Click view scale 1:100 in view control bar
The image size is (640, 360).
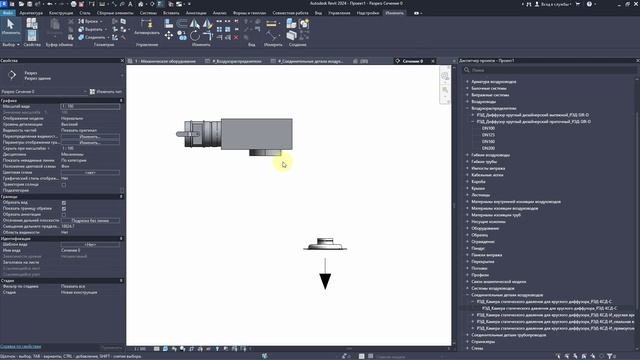click(x=140, y=349)
